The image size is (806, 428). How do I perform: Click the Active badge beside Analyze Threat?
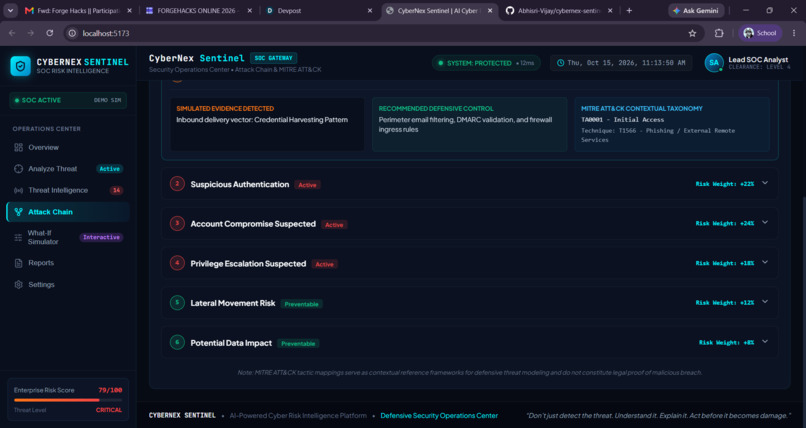coord(109,169)
